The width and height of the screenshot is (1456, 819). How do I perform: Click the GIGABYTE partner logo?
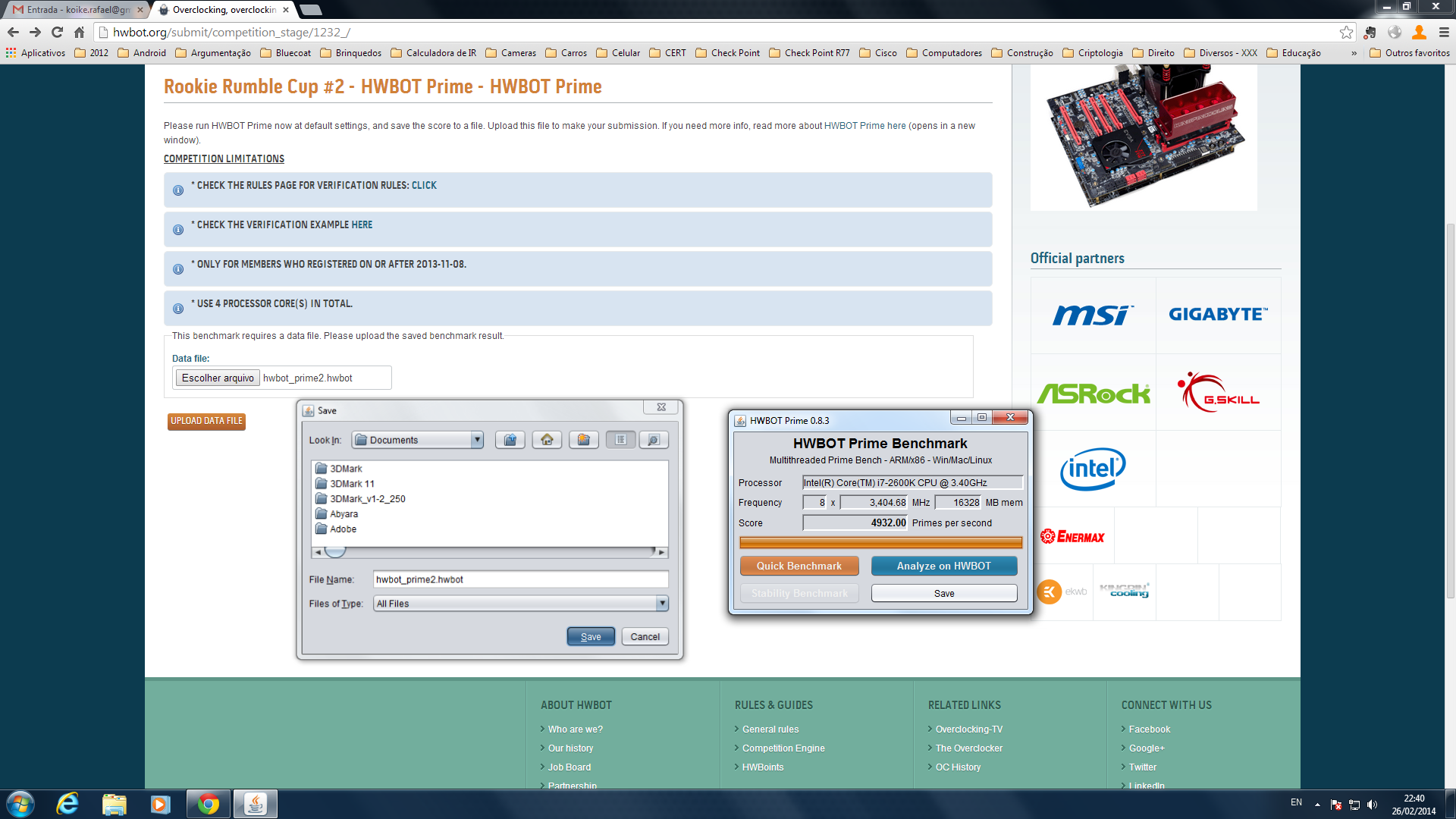pos(1218,315)
